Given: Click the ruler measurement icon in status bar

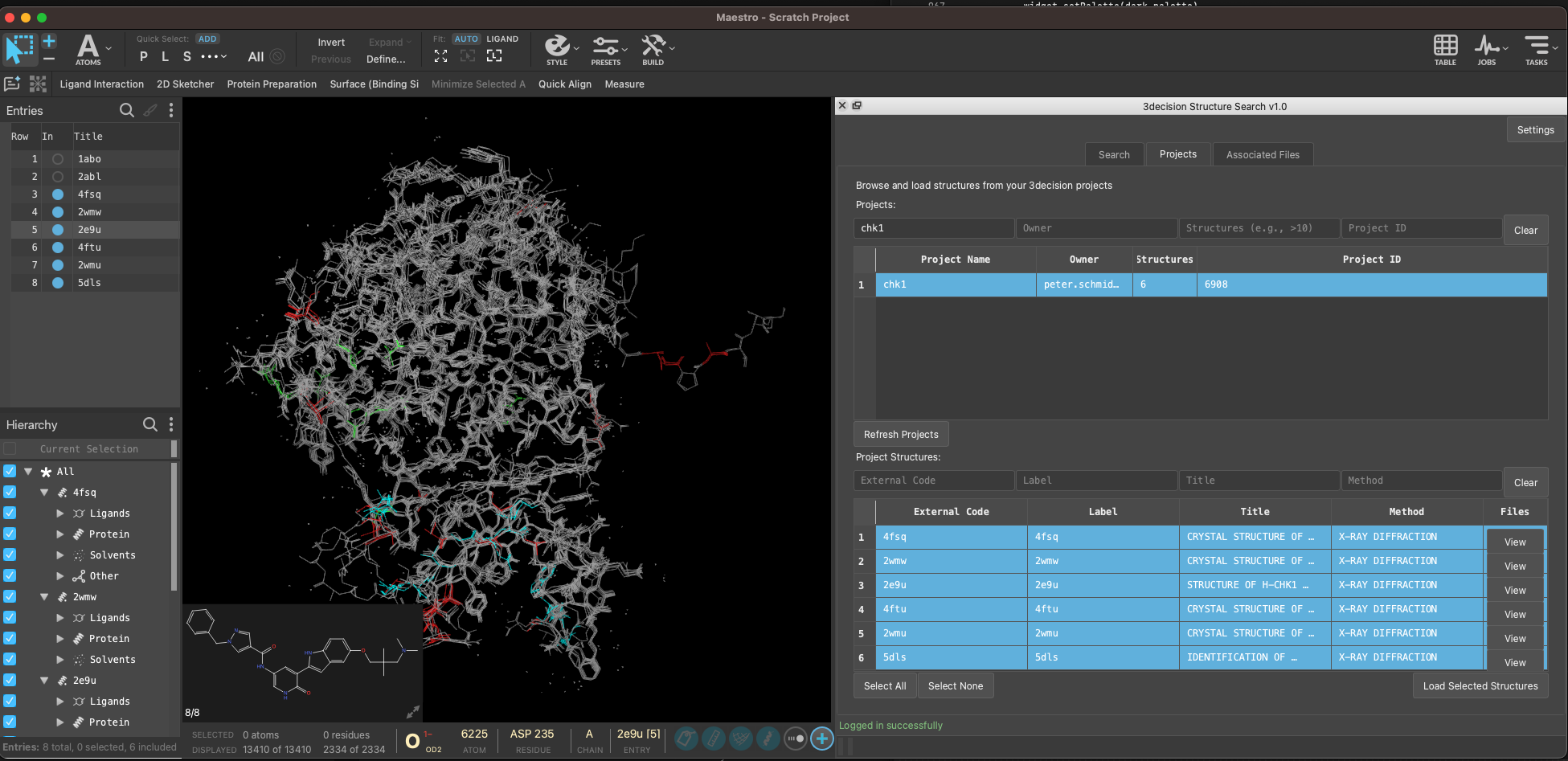Looking at the screenshot, I should pos(713,738).
